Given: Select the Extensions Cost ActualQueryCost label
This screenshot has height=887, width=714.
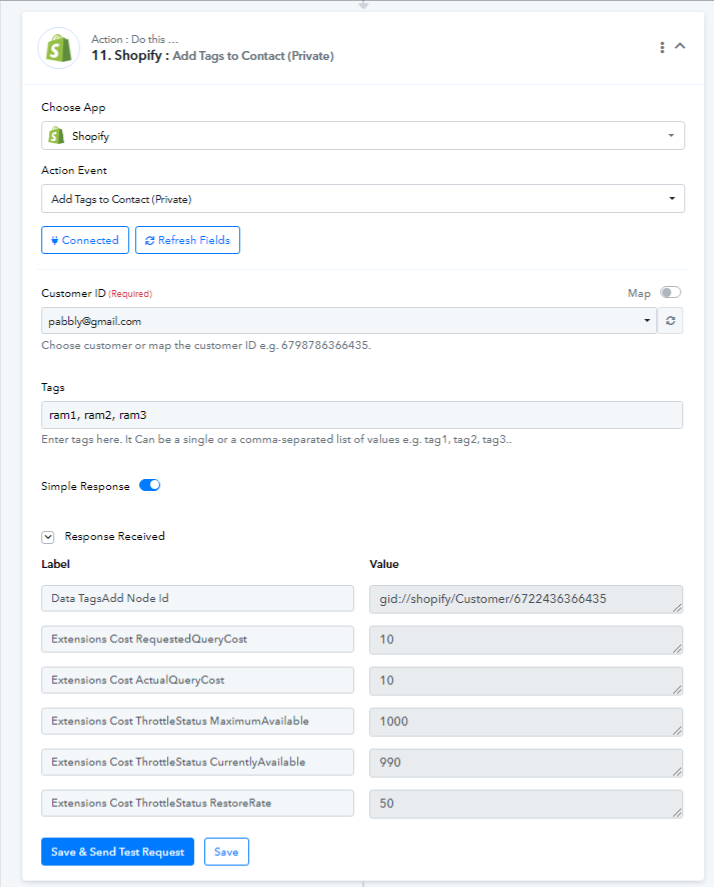Looking at the screenshot, I should [x=197, y=680].
